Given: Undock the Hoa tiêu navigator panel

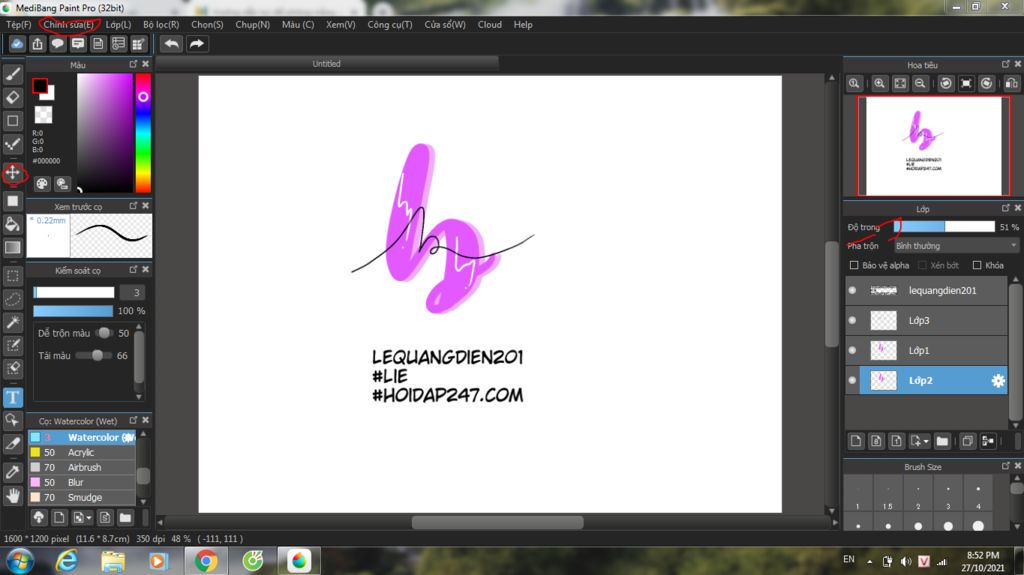Looking at the screenshot, I should tap(1005, 64).
